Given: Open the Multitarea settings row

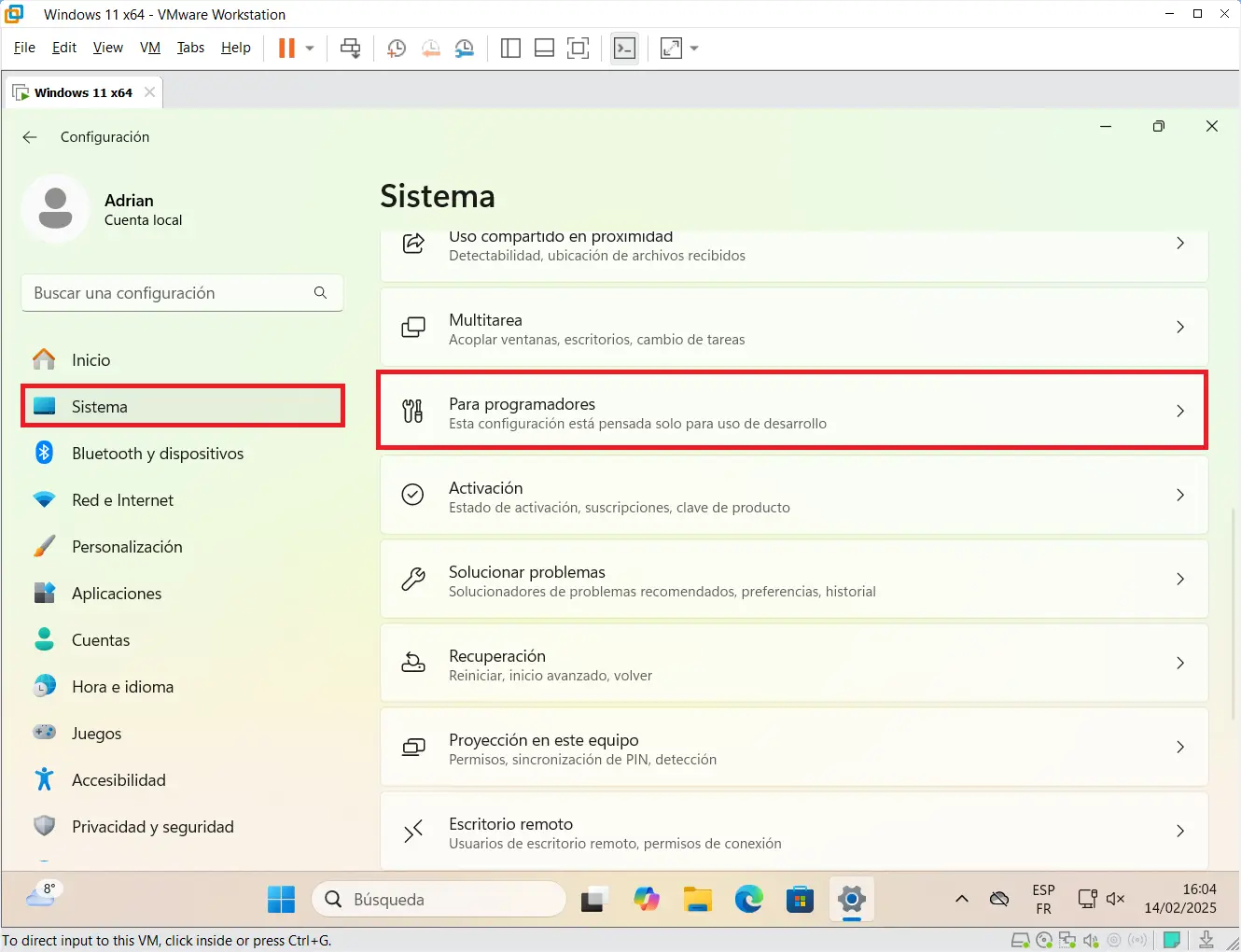Looking at the screenshot, I should 794,328.
